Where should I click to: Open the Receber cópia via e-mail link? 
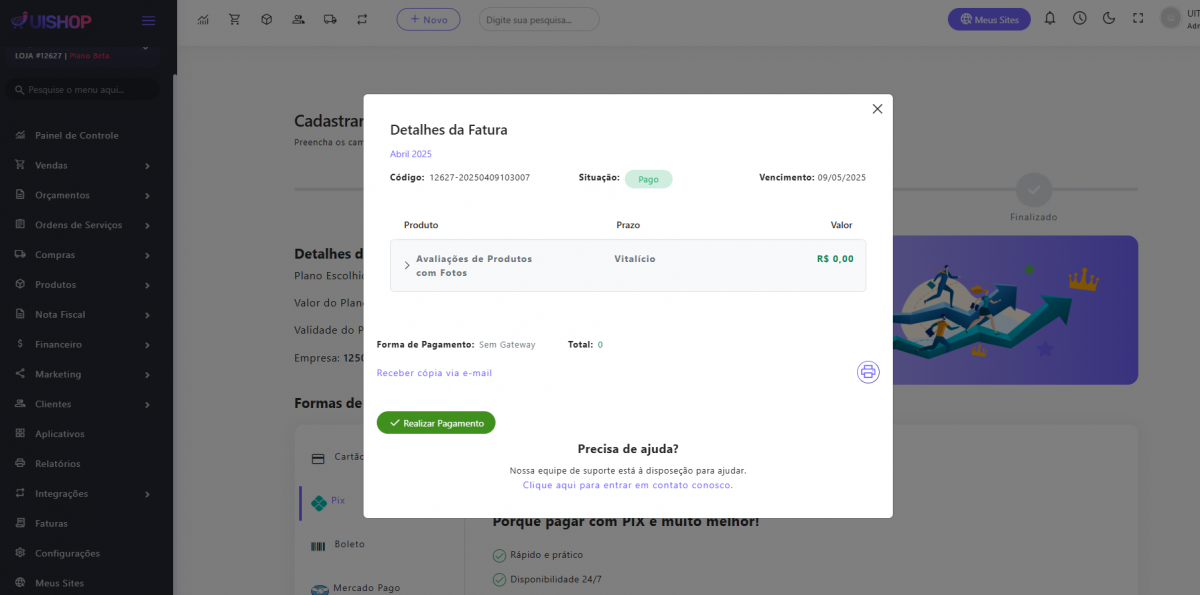click(x=434, y=373)
